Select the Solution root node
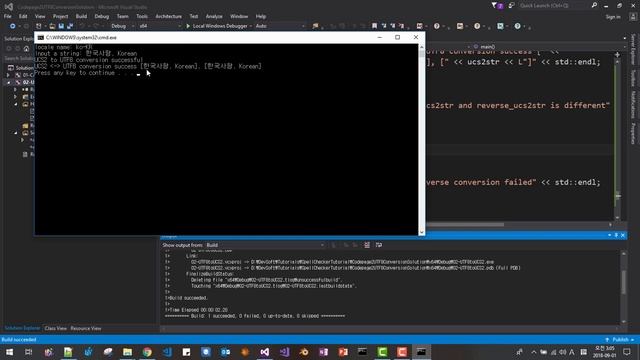Viewport: 640px width, 360px height. 21,68
